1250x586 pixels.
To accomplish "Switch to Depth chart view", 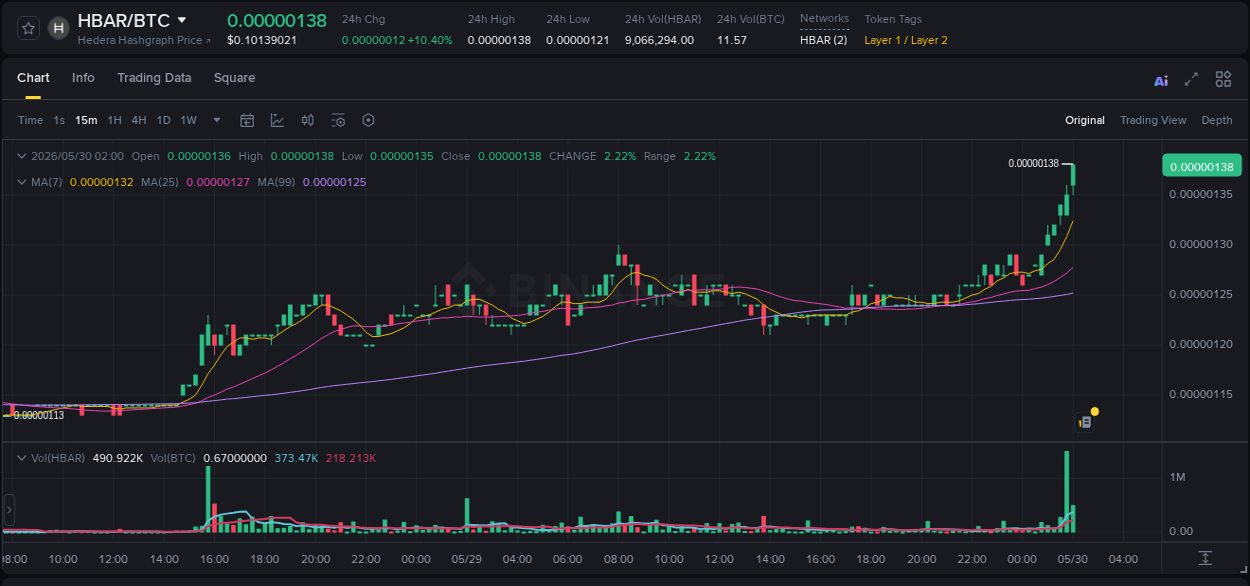I will pyautogui.click(x=1217, y=120).
